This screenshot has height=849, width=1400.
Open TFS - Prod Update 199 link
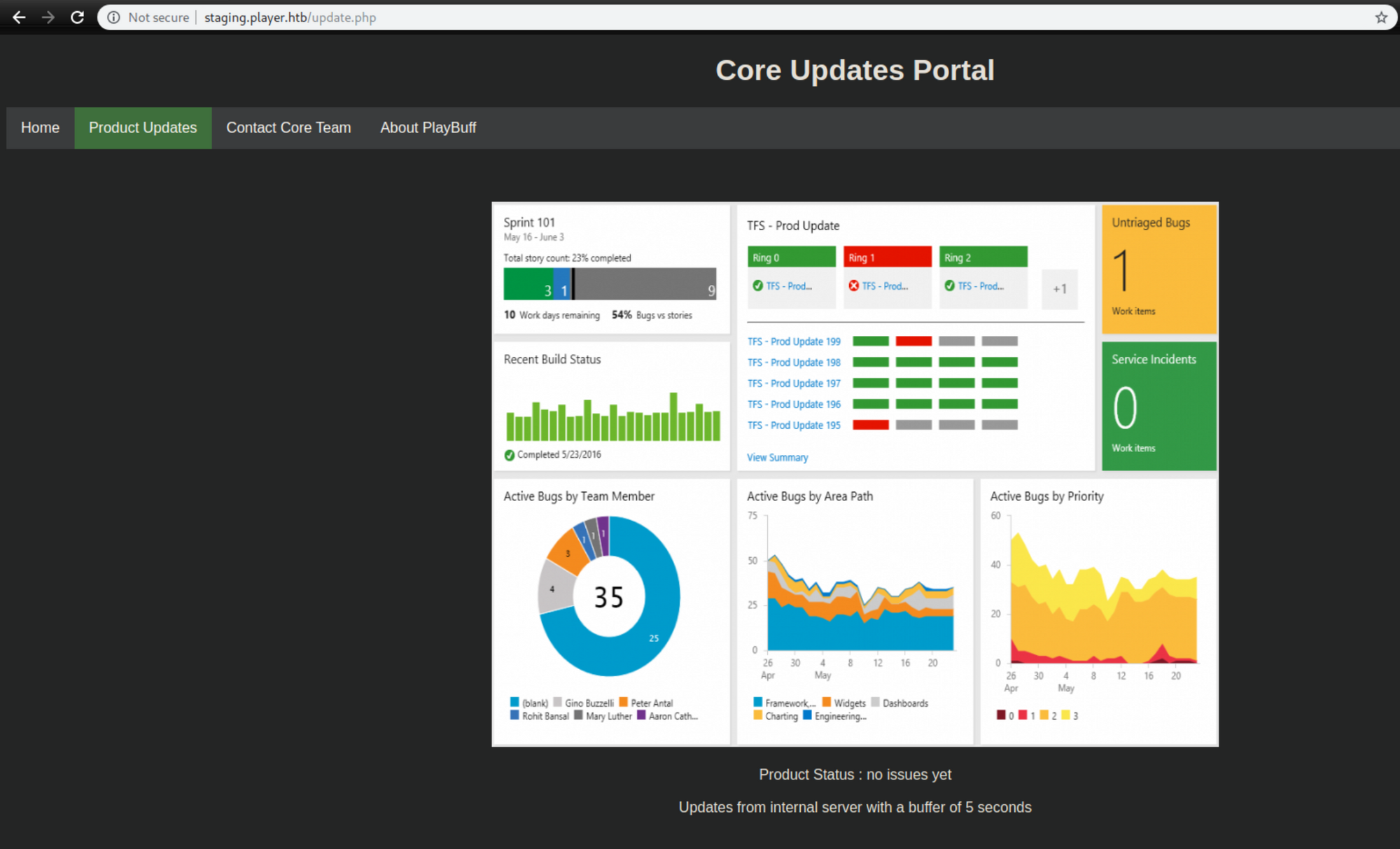793,342
